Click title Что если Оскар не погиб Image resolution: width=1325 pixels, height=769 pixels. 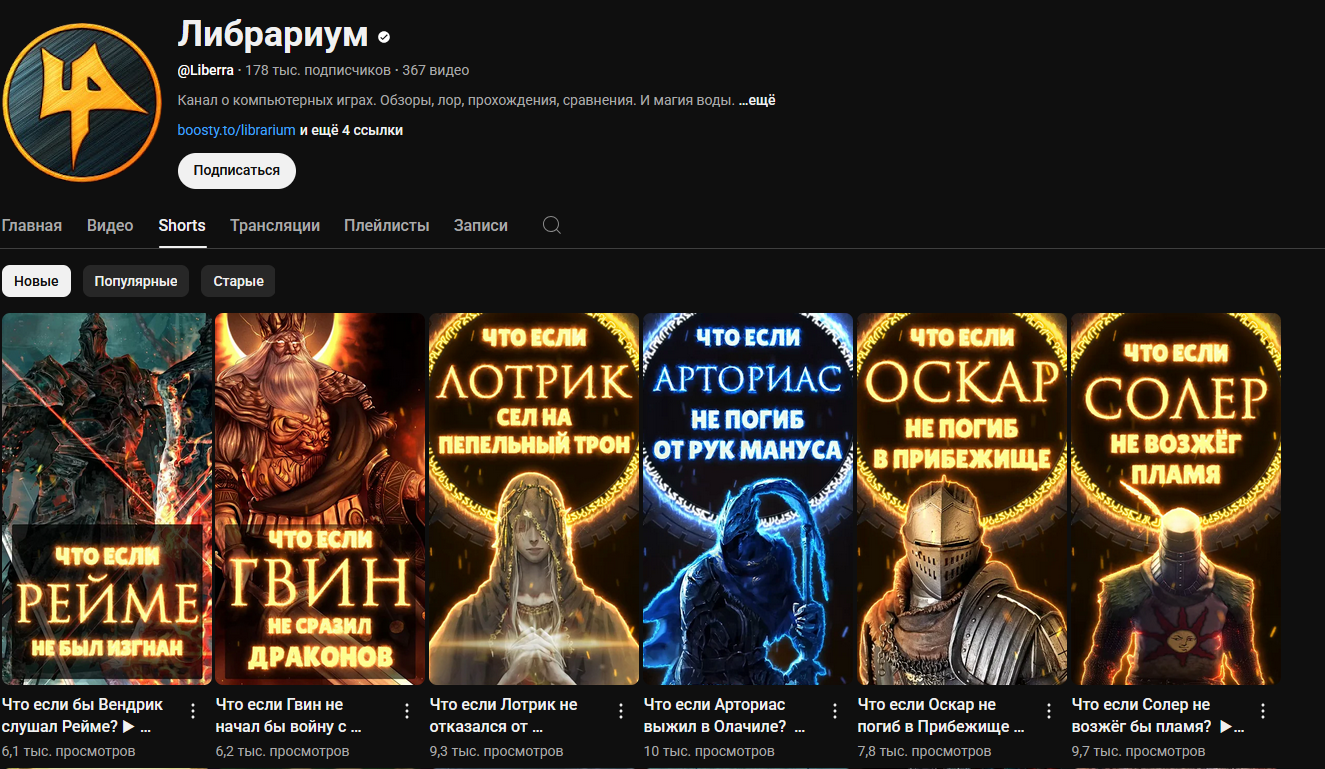click(x=941, y=716)
